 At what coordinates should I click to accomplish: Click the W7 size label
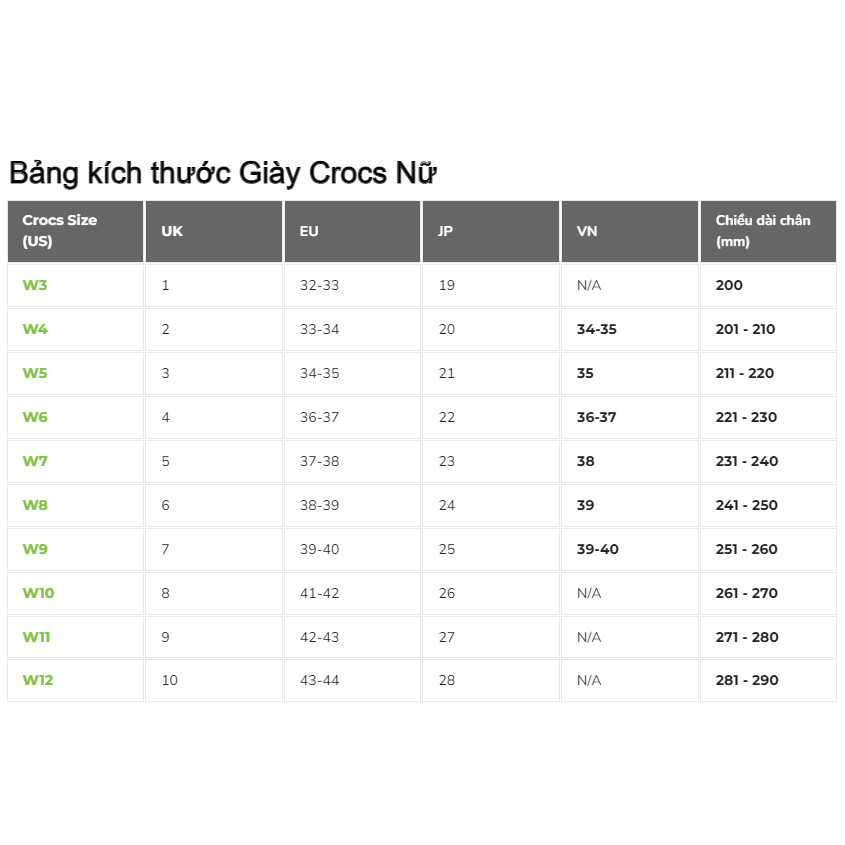point(35,461)
